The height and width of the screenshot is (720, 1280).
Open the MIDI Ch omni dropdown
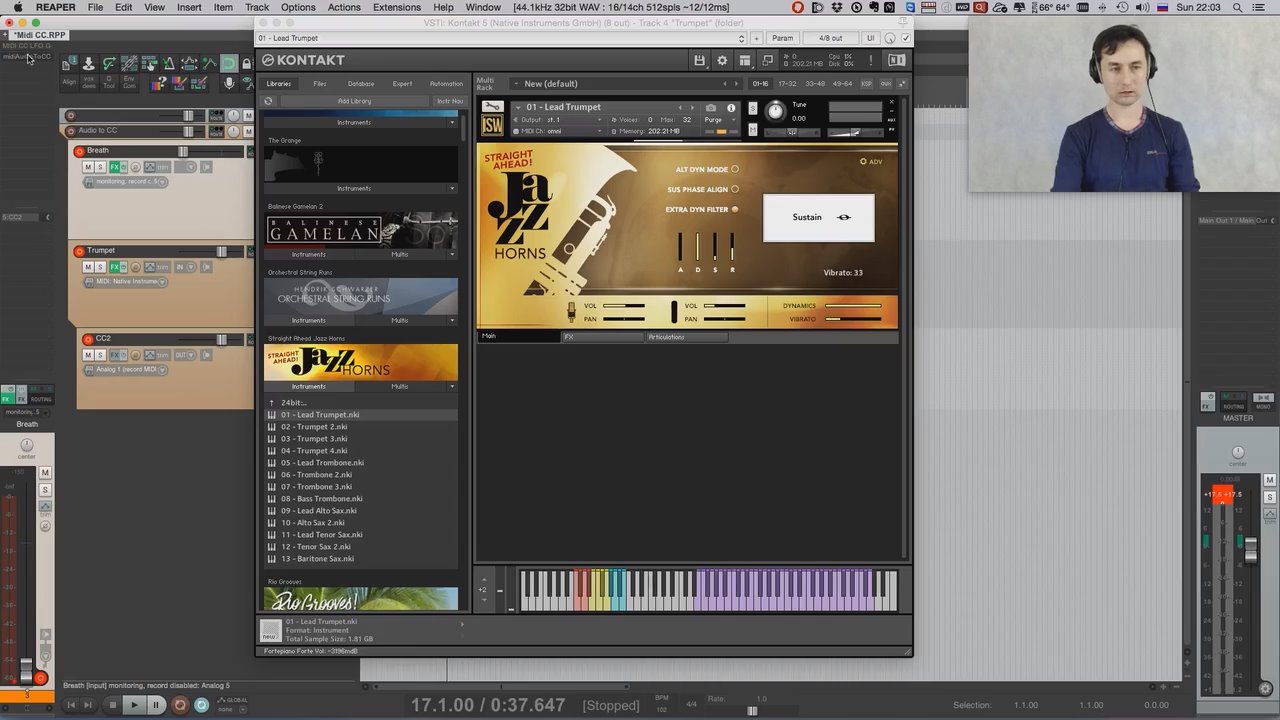[x=599, y=131]
